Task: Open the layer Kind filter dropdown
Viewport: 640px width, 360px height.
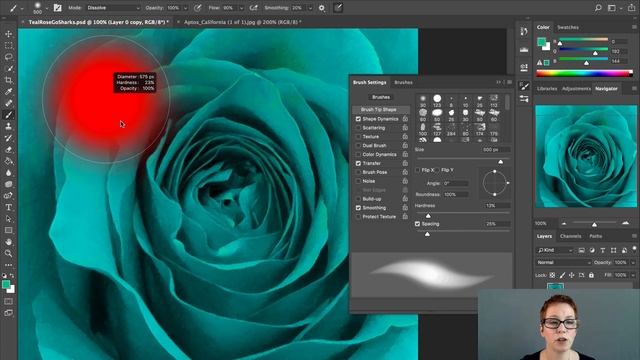Action: click(555, 250)
